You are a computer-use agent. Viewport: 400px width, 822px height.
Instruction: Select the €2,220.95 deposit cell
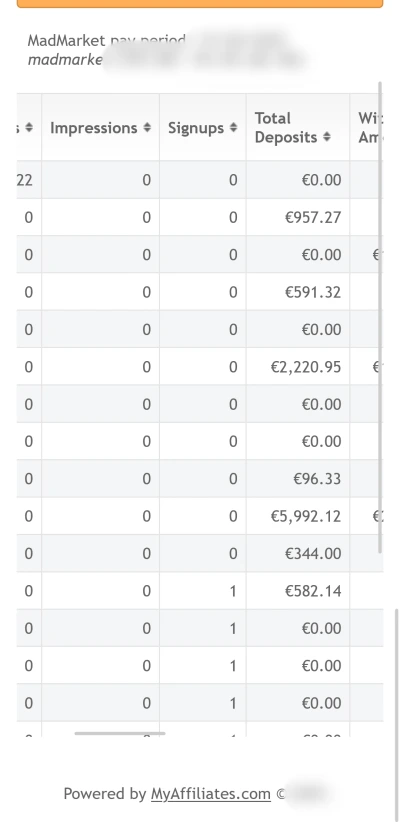click(298, 367)
